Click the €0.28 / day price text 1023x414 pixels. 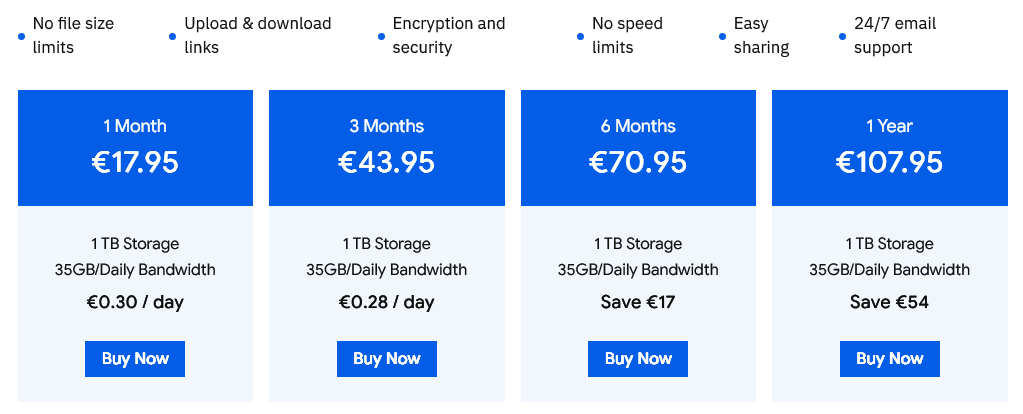point(386,301)
